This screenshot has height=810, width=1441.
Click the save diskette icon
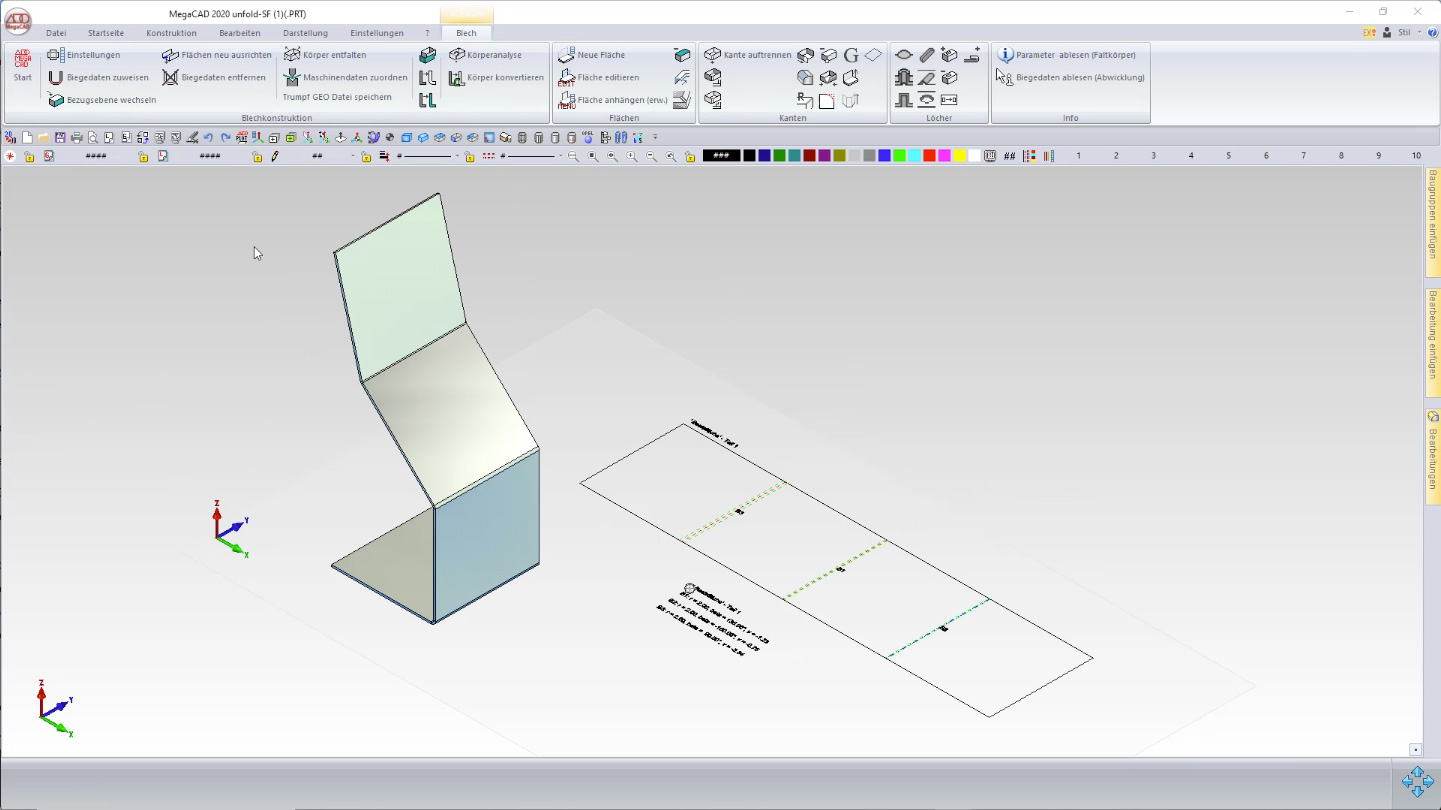click(x=60, y=138)
